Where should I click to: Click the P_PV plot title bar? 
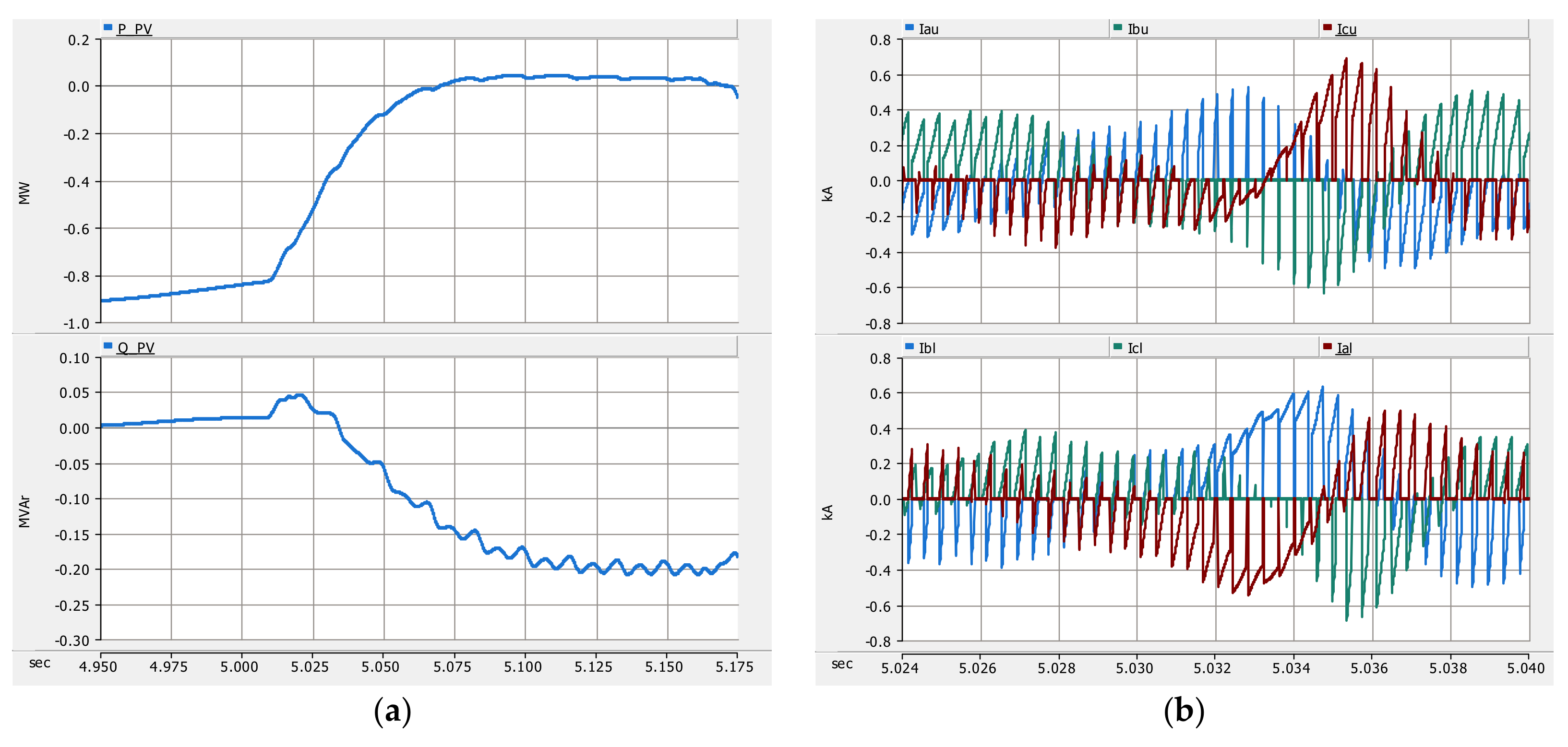426,28
